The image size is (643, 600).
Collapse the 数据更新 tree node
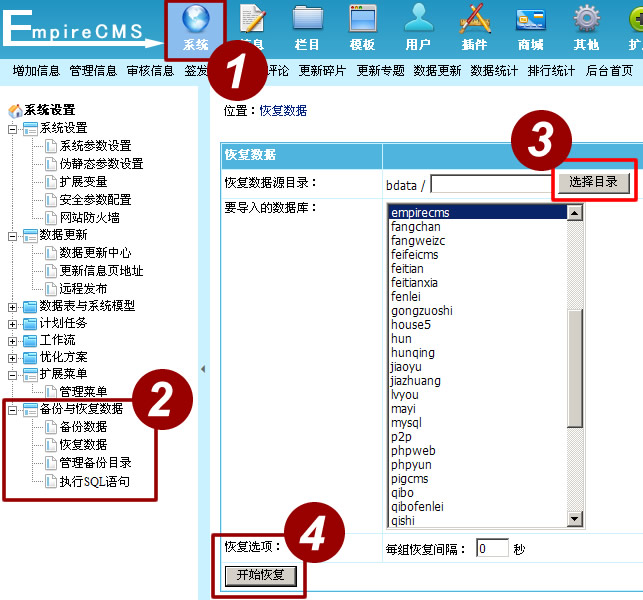click(13, 236)
